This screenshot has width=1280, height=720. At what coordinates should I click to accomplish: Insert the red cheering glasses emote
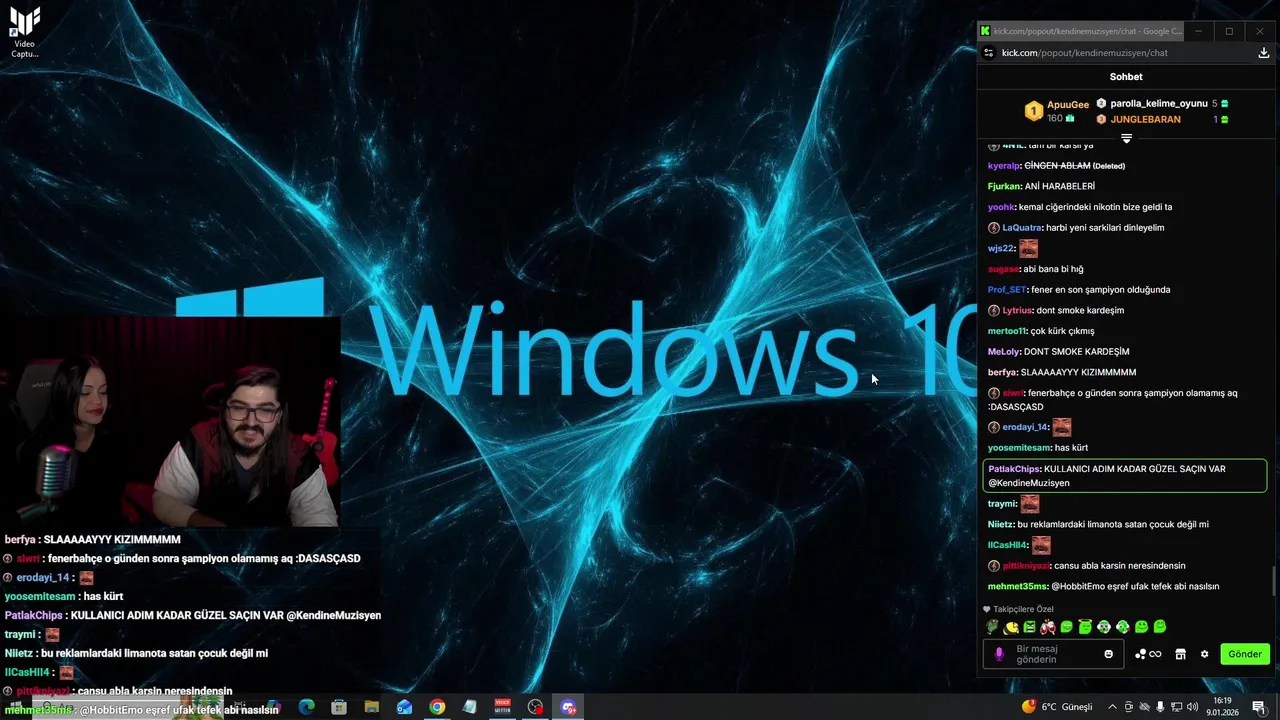(1048, 627)
